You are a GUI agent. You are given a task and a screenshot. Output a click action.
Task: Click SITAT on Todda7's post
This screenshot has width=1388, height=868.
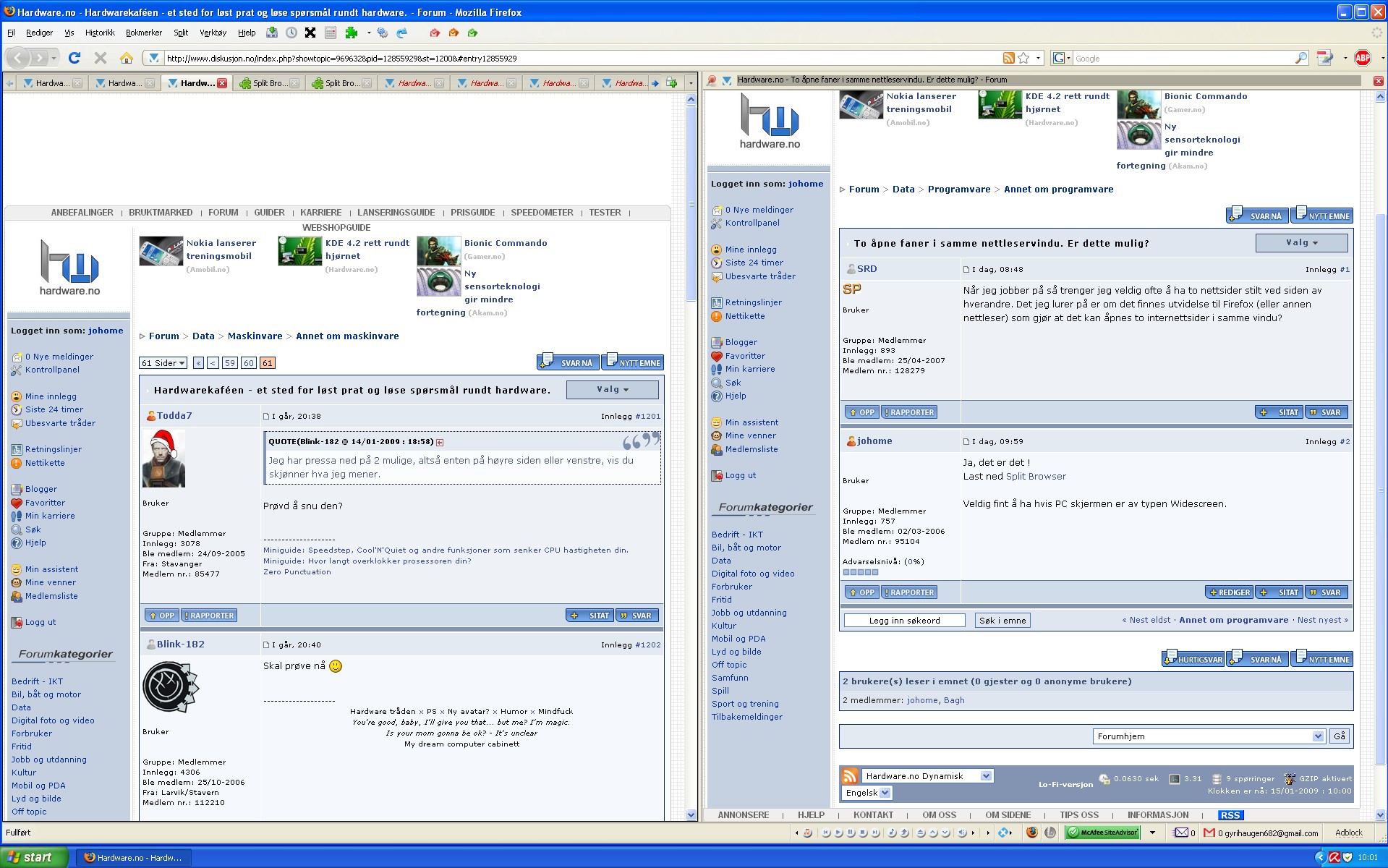click(590, 616)
